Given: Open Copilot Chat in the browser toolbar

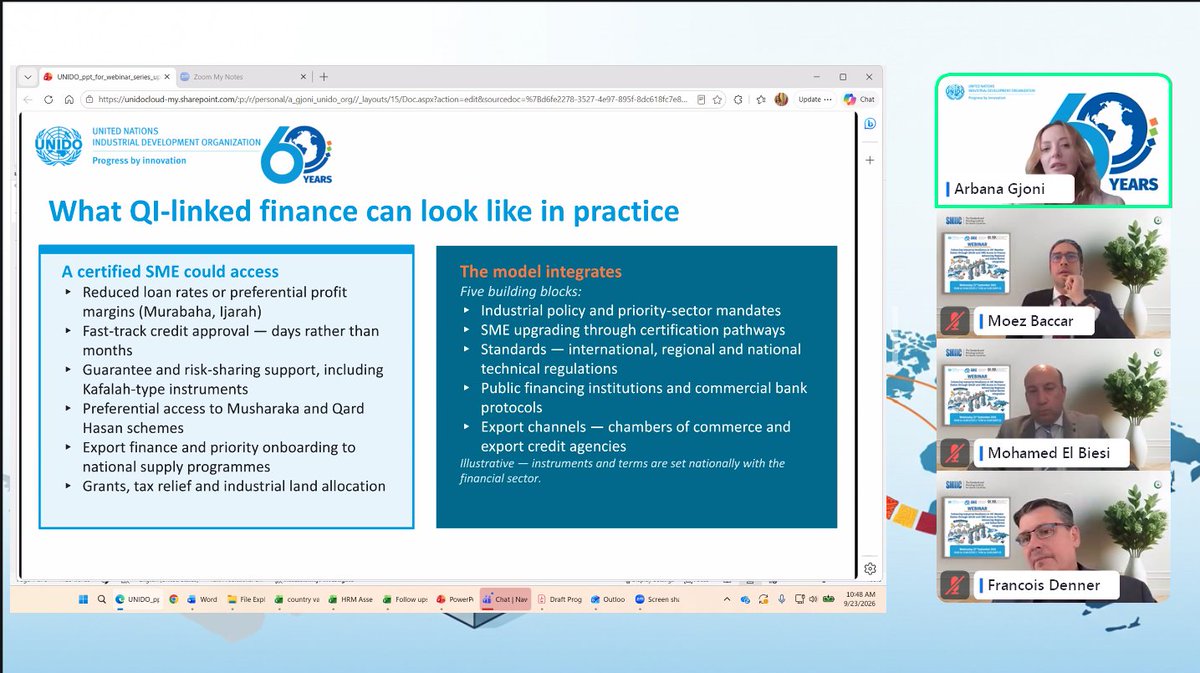Looking at the screenshot, I should coord(860,99).
